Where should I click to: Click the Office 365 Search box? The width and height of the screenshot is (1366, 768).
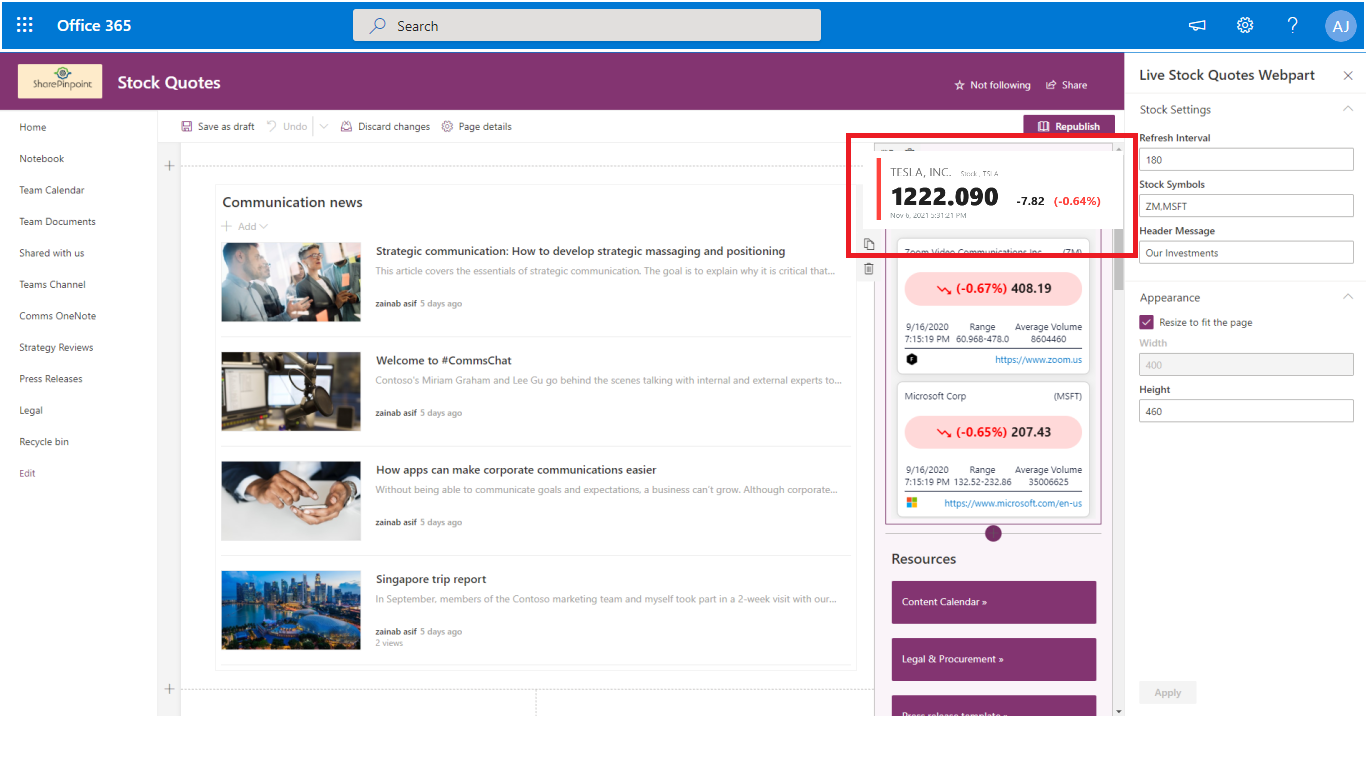tap(587, 26)
